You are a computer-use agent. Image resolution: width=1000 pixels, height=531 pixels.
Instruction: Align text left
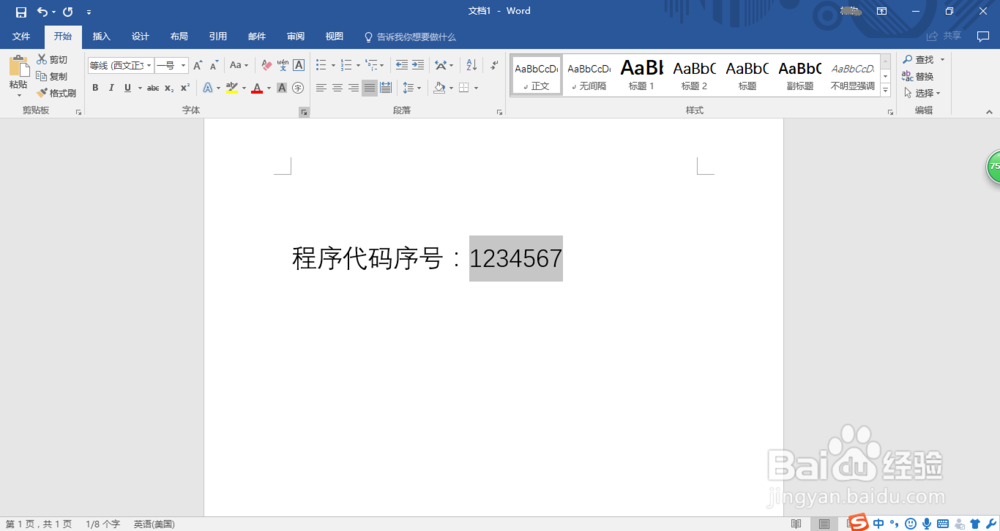(x=321, y=88)
